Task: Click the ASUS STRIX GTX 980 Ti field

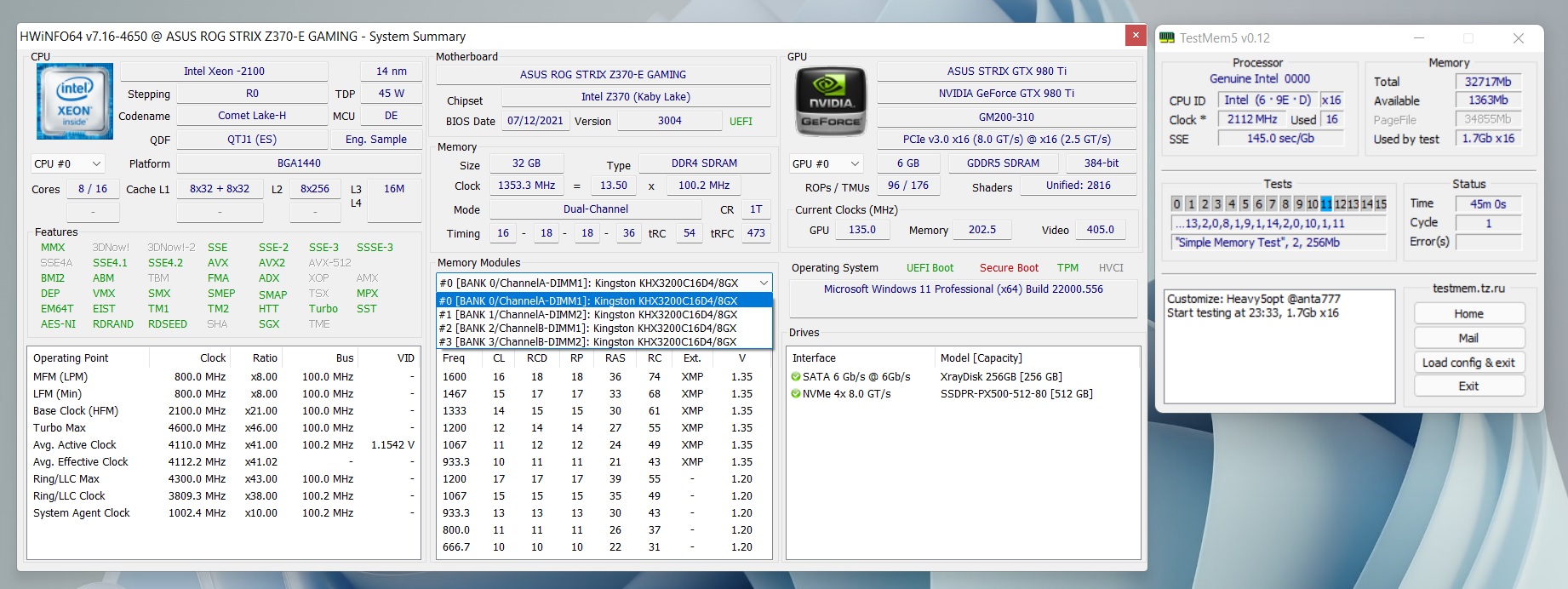Action: [1007, 71]
